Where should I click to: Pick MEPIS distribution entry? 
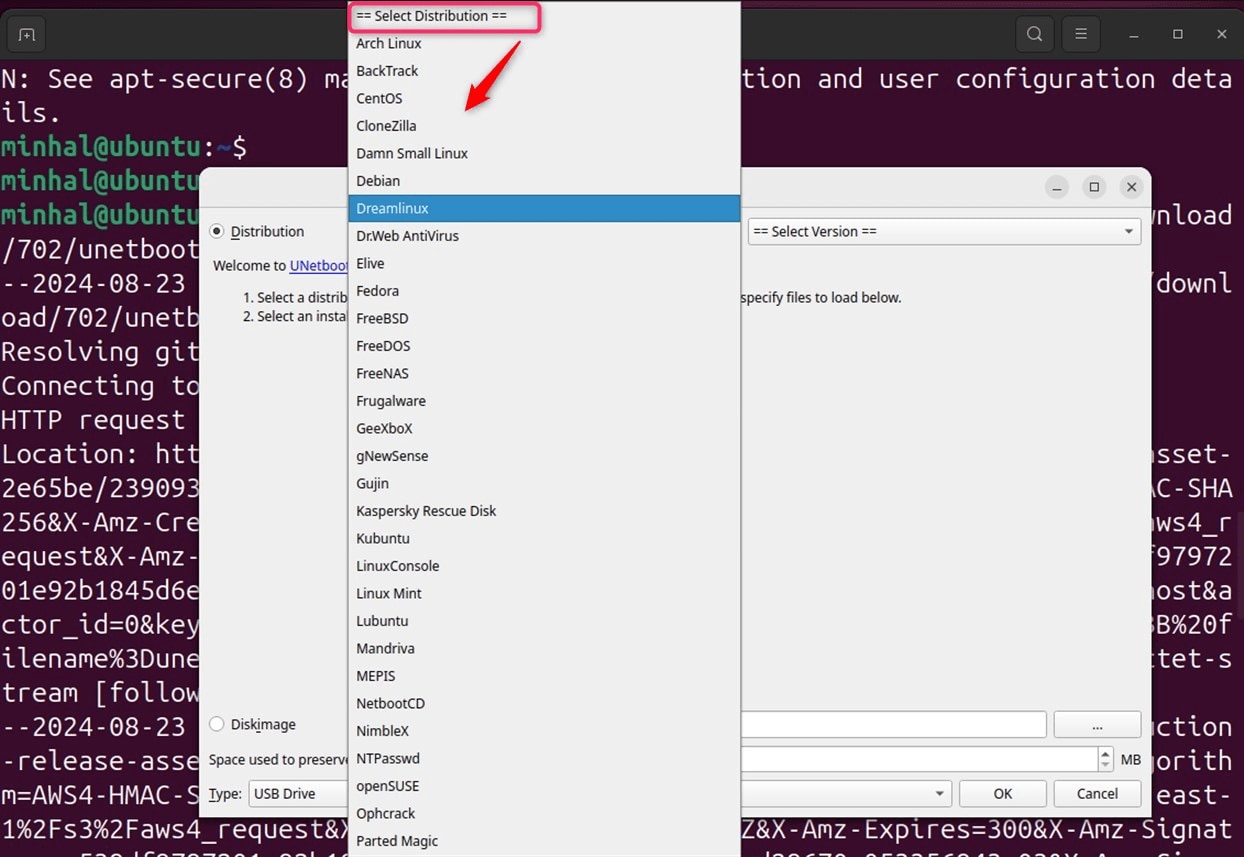tap(544, 676)
